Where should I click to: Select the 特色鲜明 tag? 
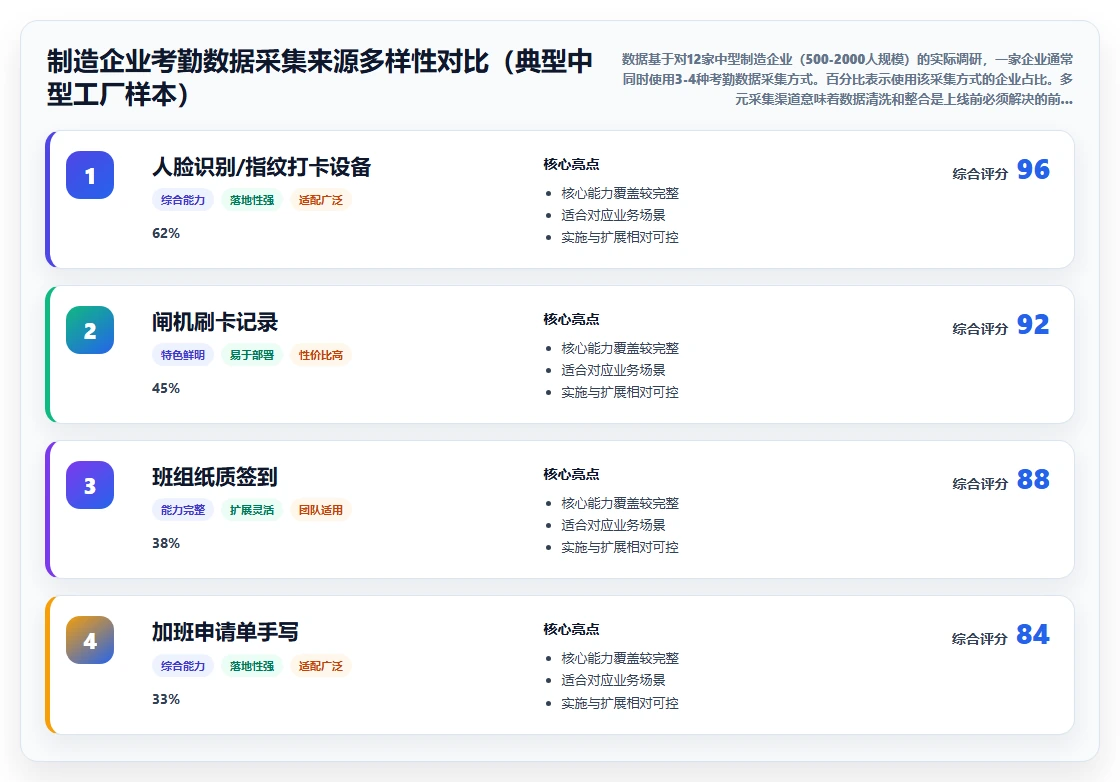pyautogui.click(x=183, y=355)
